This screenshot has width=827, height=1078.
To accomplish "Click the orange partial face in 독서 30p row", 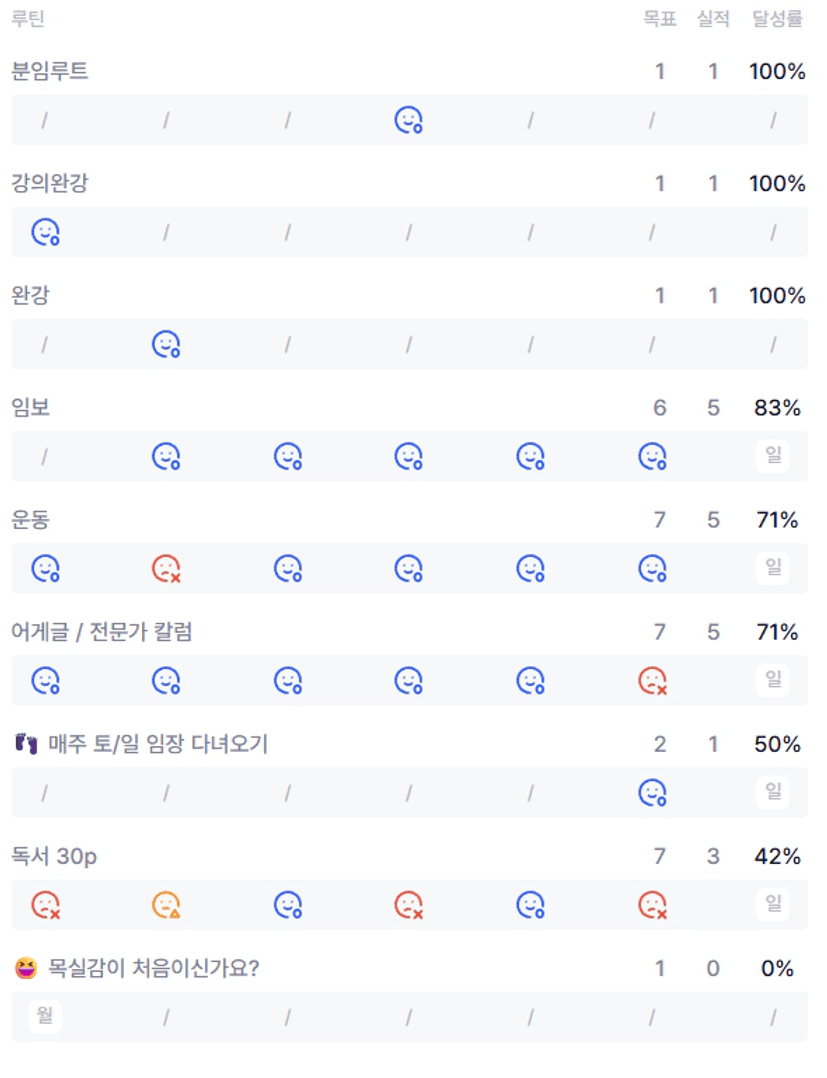I will 166,905.
